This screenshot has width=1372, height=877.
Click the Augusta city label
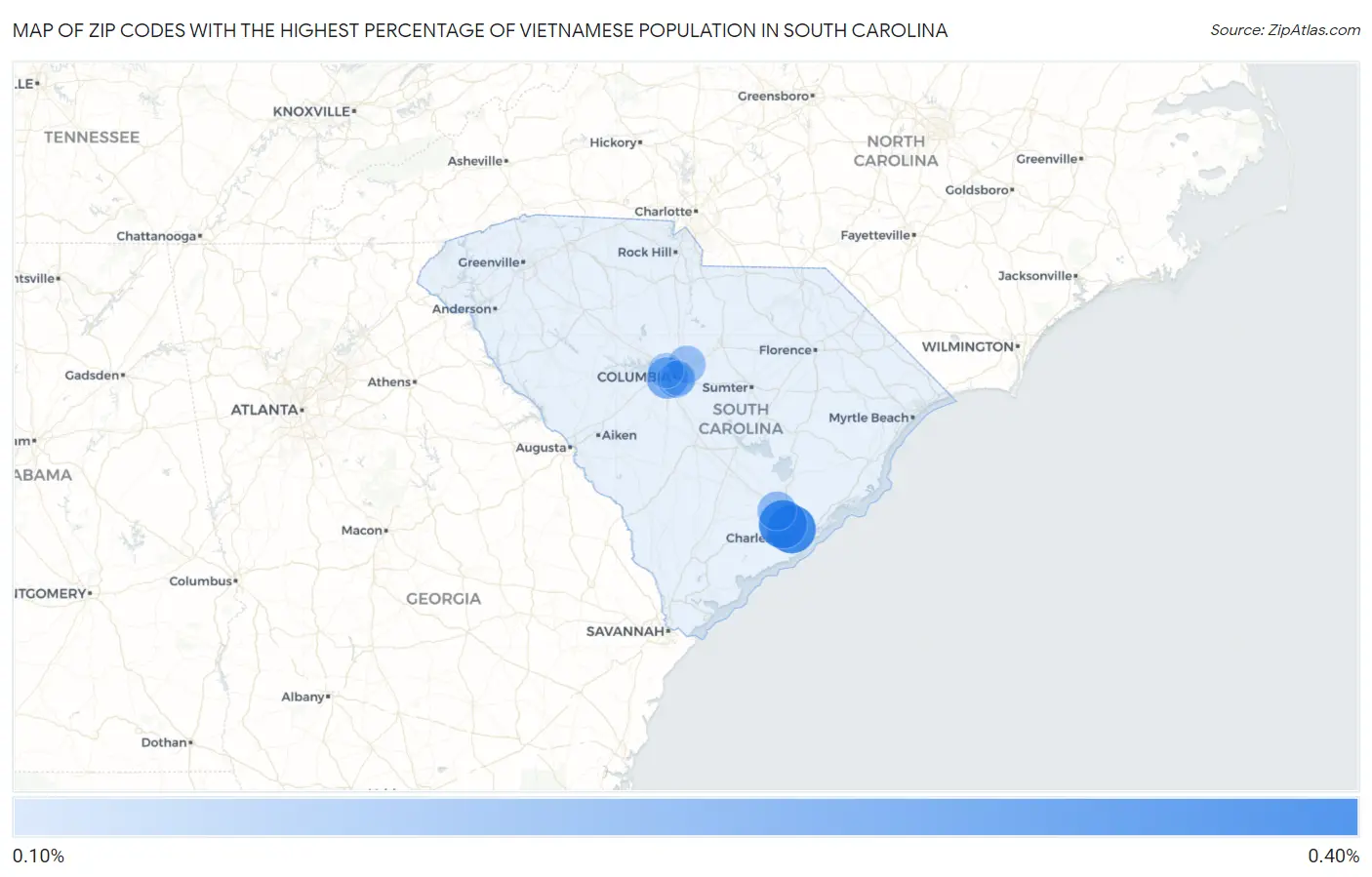point(542,448)
